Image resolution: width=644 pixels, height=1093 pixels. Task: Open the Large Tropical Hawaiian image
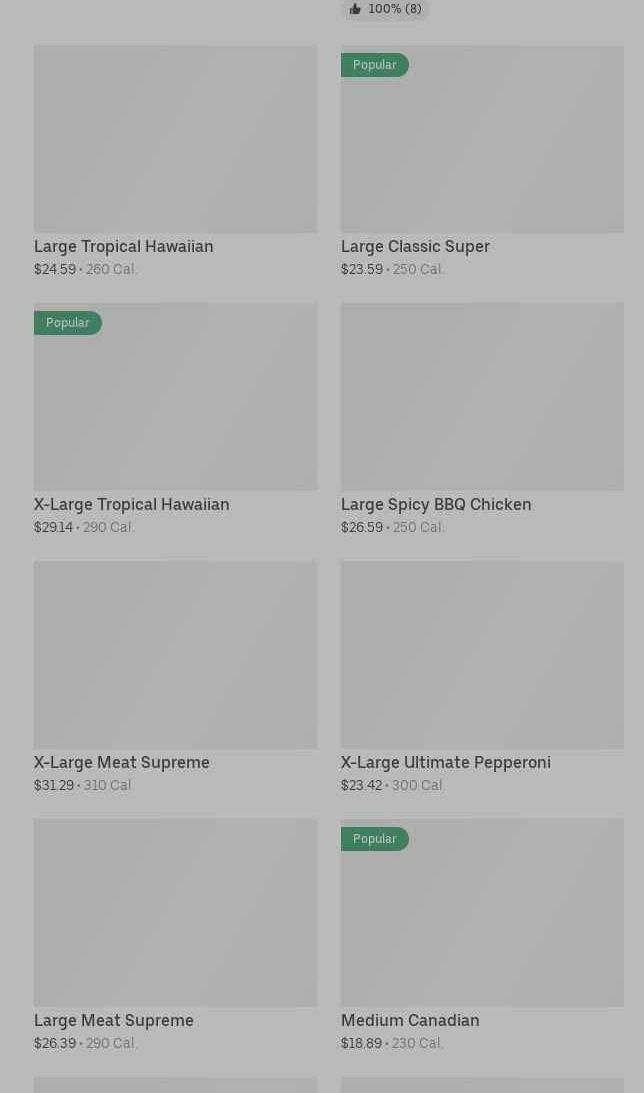[x=175, y=139]
